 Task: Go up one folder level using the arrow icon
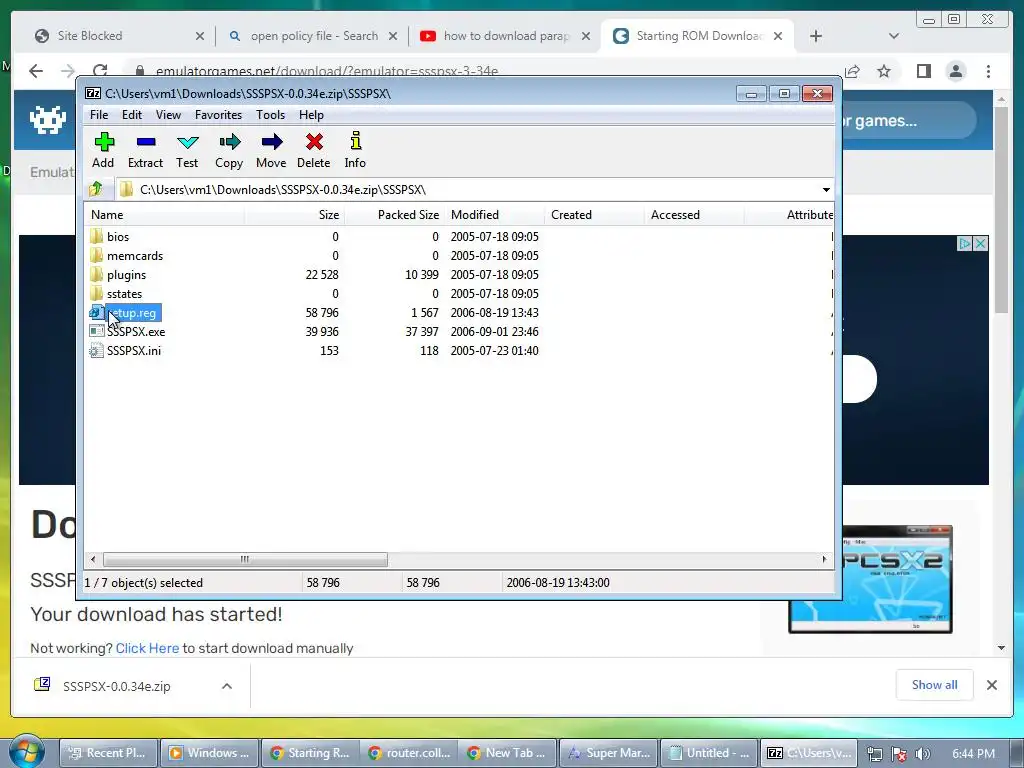click(x=96, y=189)
